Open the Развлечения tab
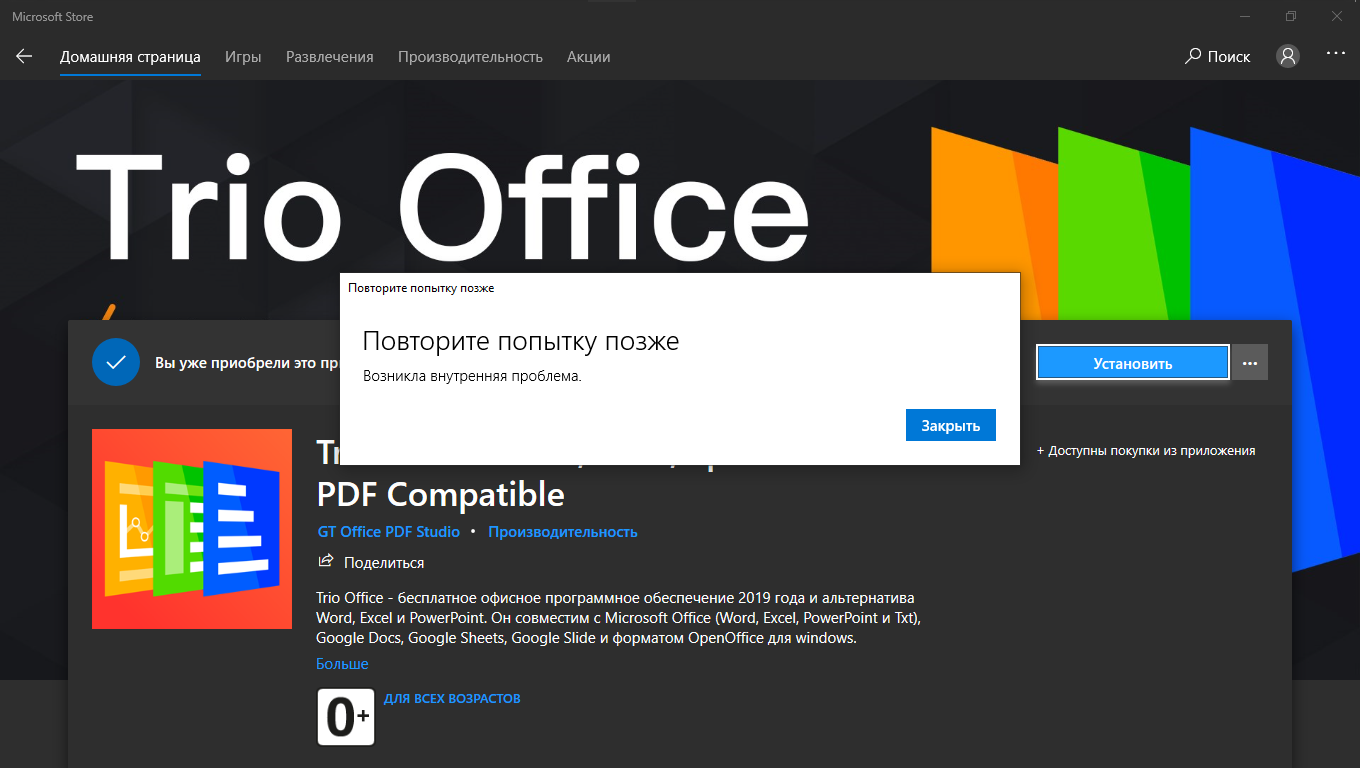Screen dimensions: 1360x768 330,57
